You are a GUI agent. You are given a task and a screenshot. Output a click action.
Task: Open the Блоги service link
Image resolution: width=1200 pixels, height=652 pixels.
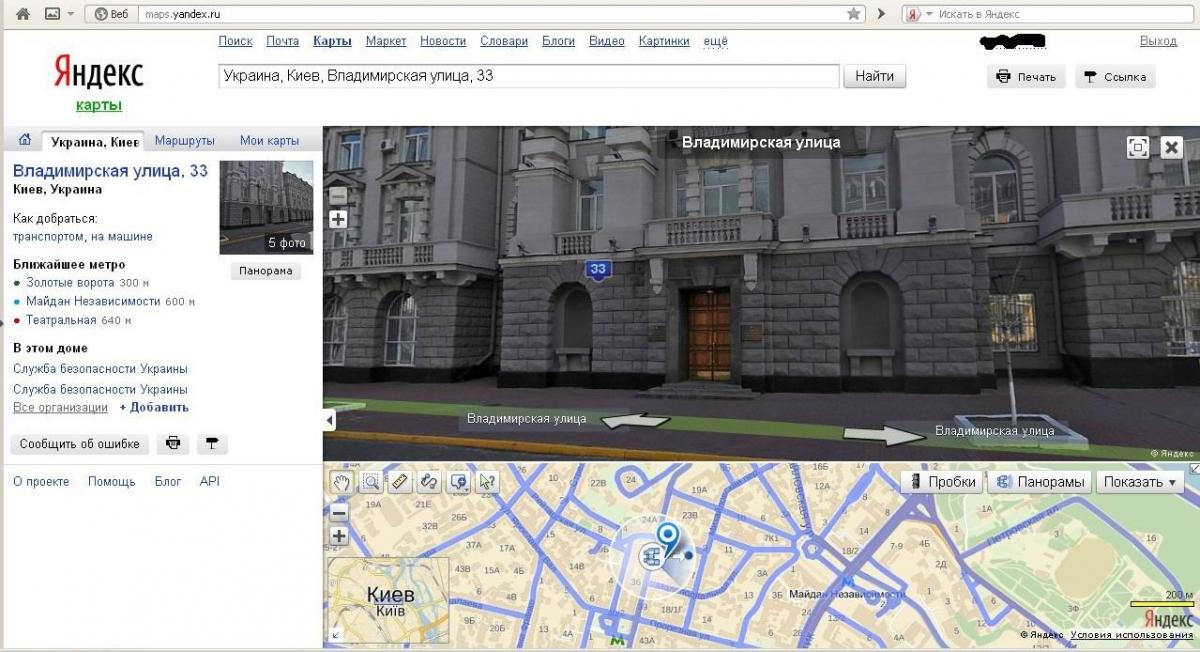click(558, 41)
